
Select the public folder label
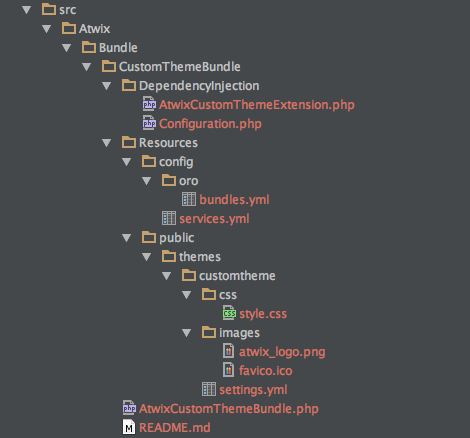tap(176, 238)
